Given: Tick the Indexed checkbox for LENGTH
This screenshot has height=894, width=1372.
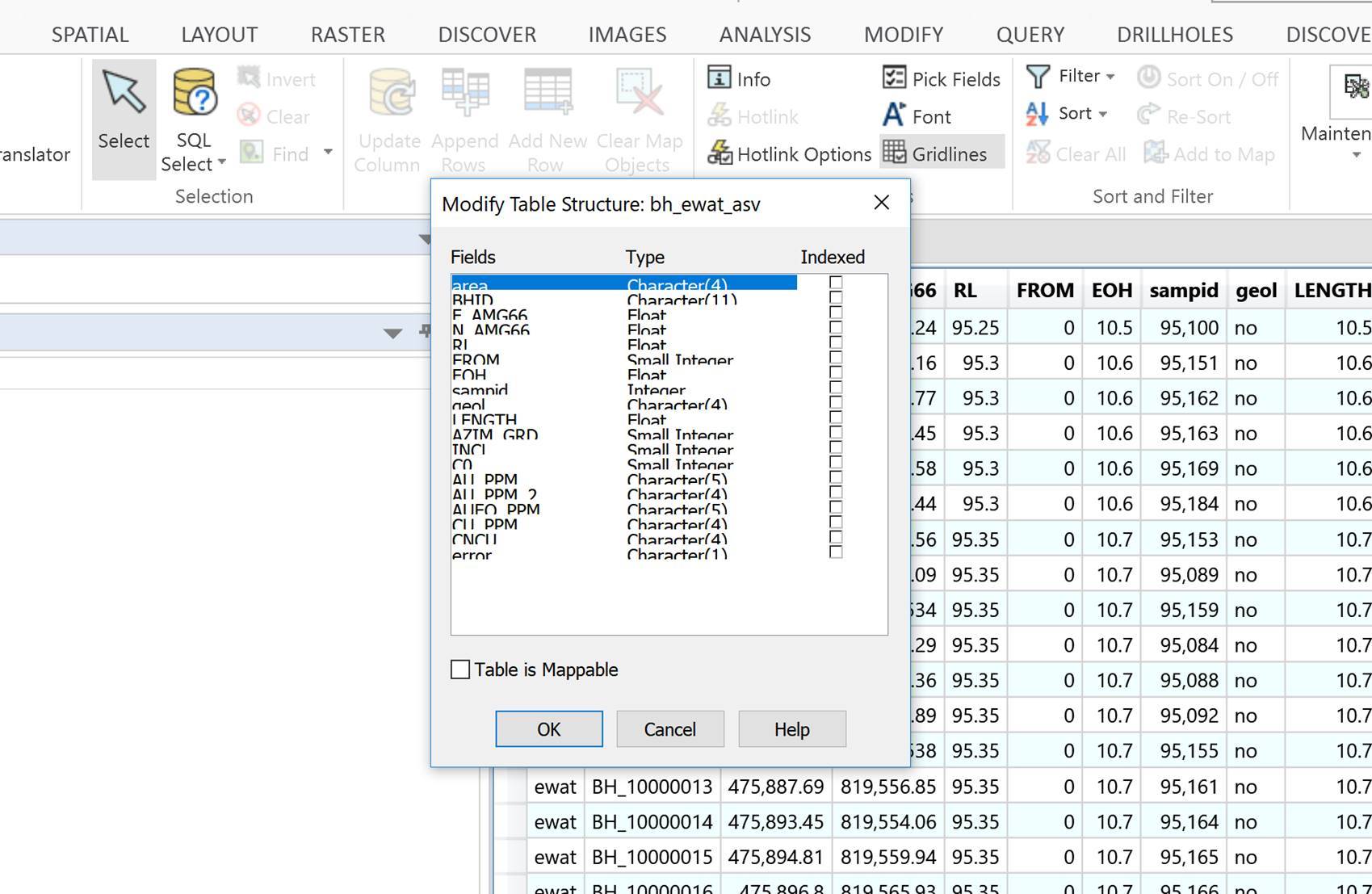Looking at the screenshot, I should (836, 418).
